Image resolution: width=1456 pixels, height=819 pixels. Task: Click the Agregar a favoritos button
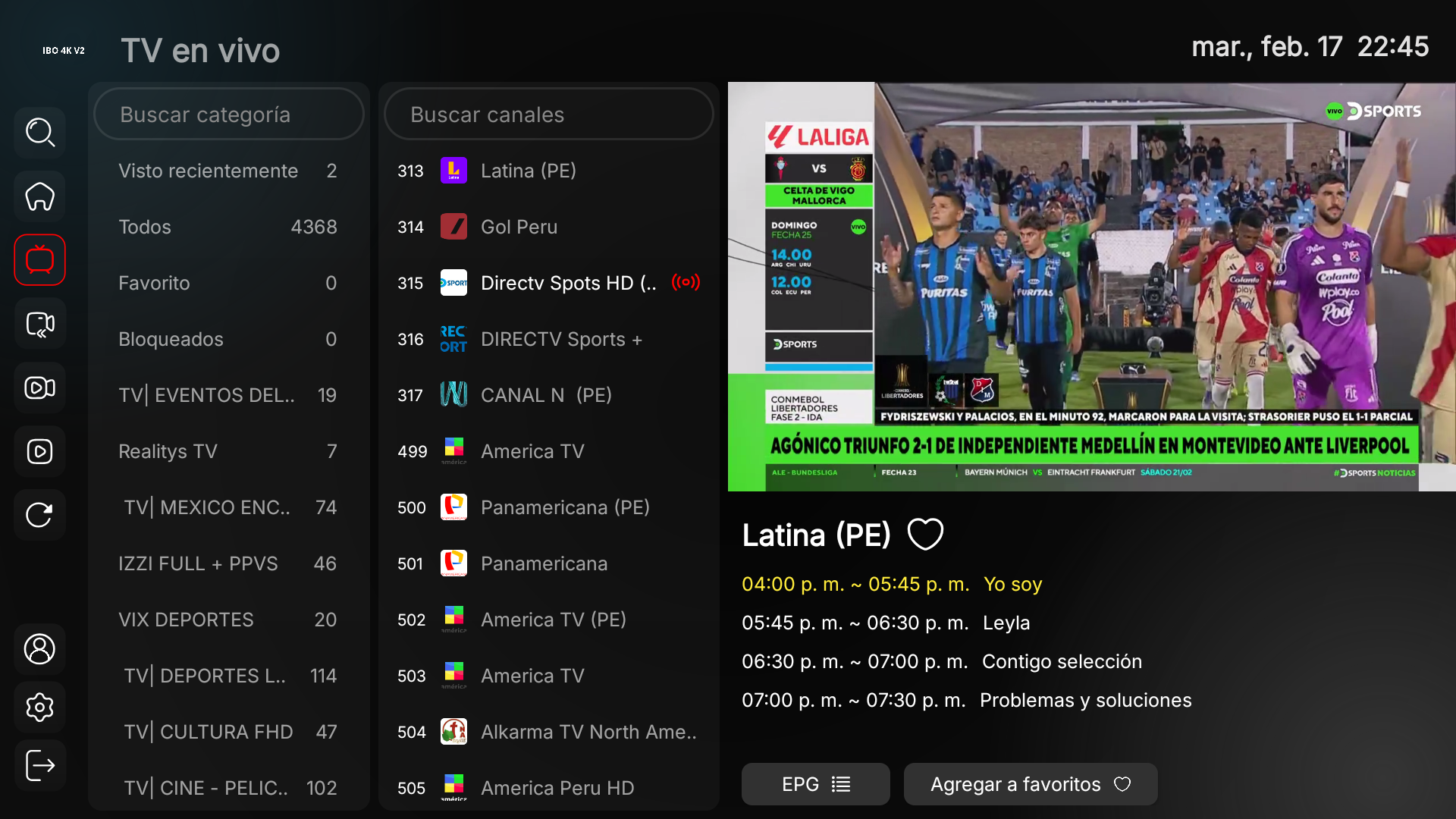coord(1031,784)
